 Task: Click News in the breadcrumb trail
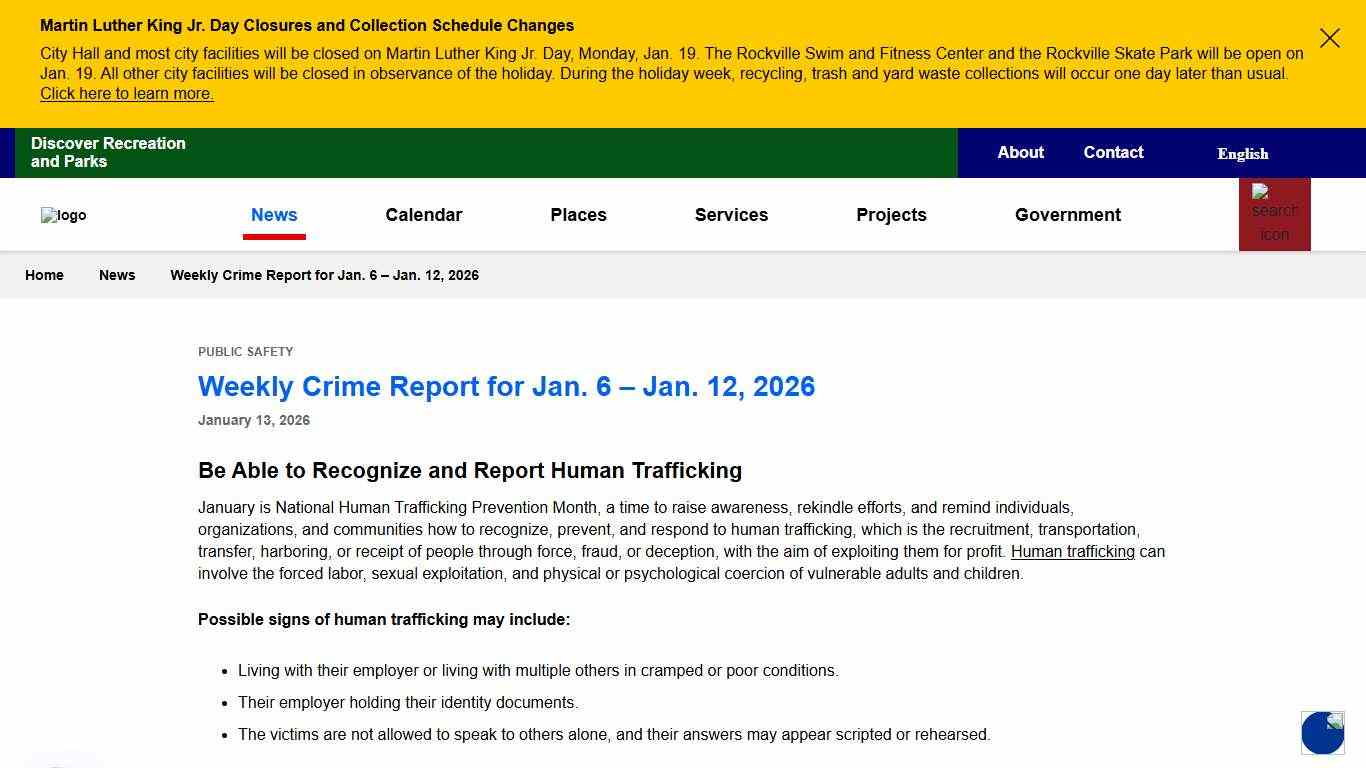[x=117, y=275]
